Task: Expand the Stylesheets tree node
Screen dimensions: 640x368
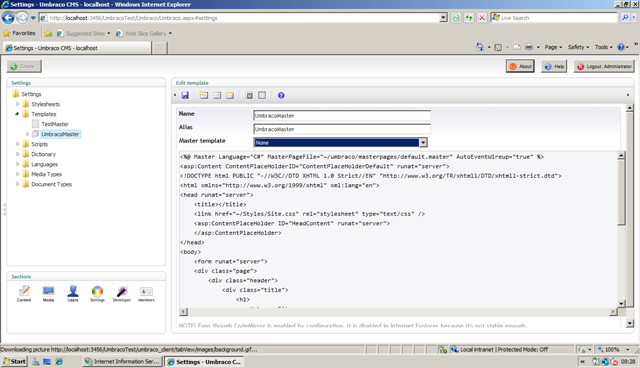Action: coord(18,104)
